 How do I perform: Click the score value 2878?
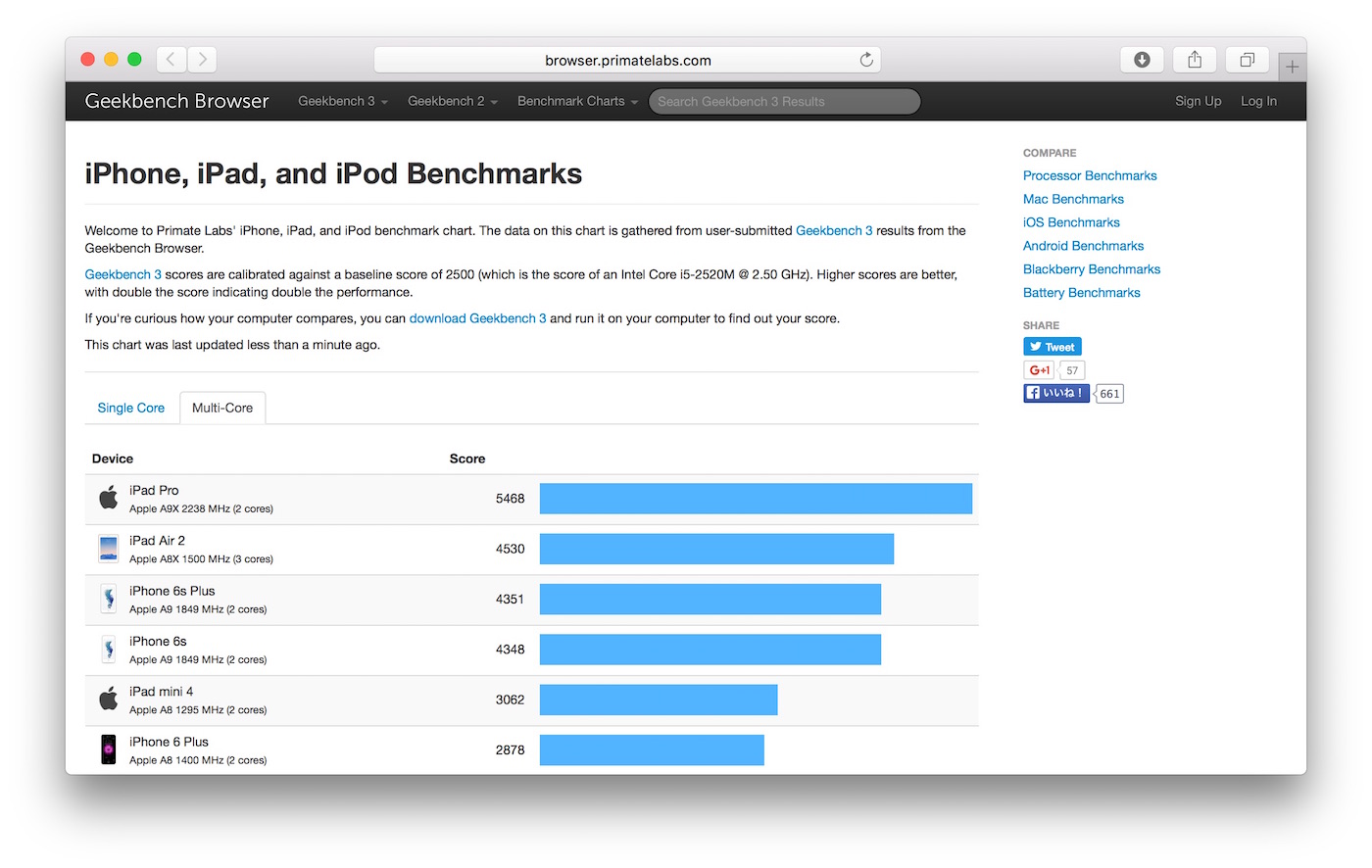[510, 749]
